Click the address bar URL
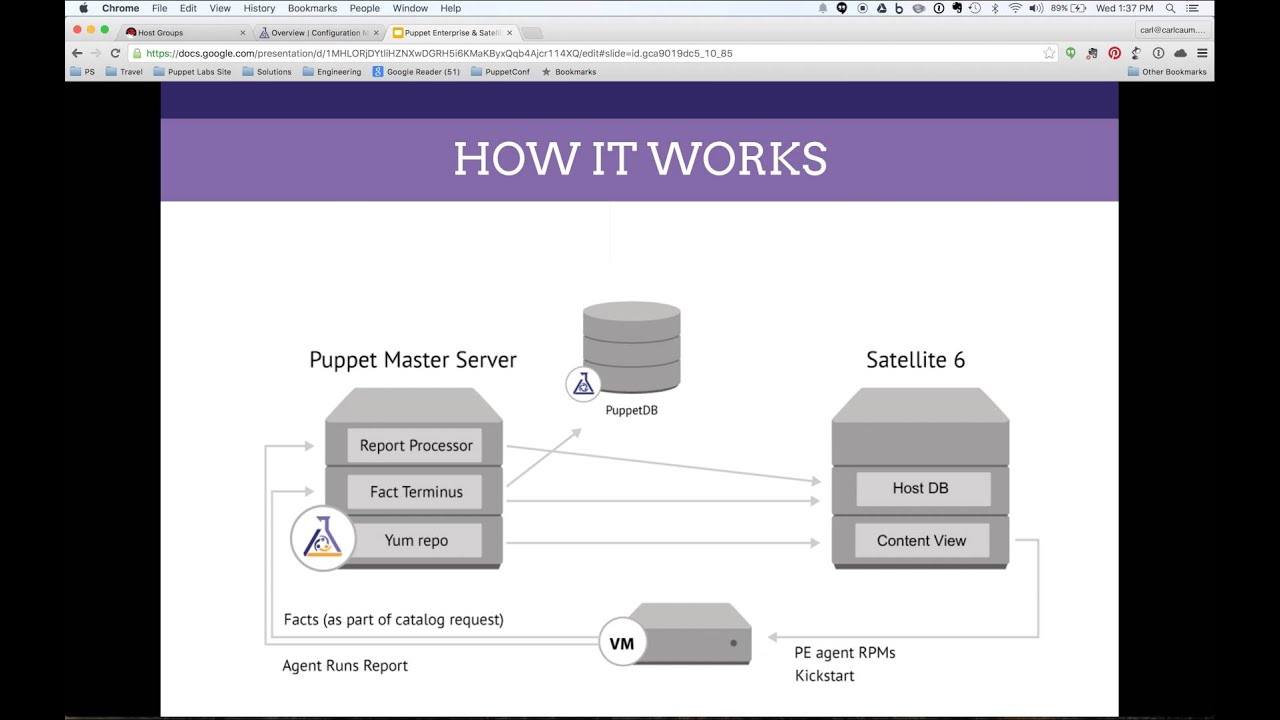 point(439,53)
